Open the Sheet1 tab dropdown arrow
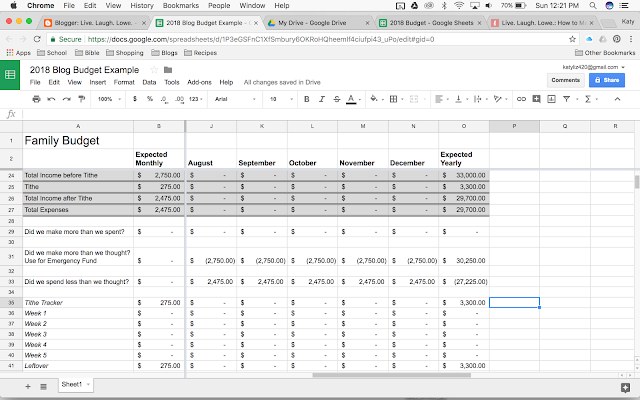The height and width of the screenshot is (400, 640). [88, 384]
